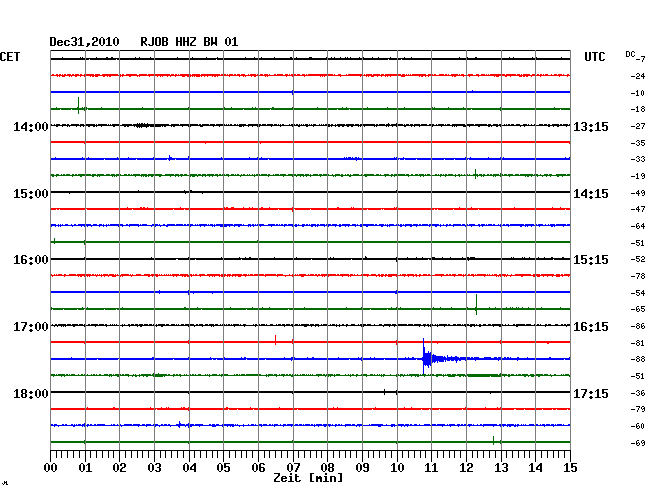Select the station title RJOB HHZ BW 01
Screen dimensions: 650x494
[189, 42]
